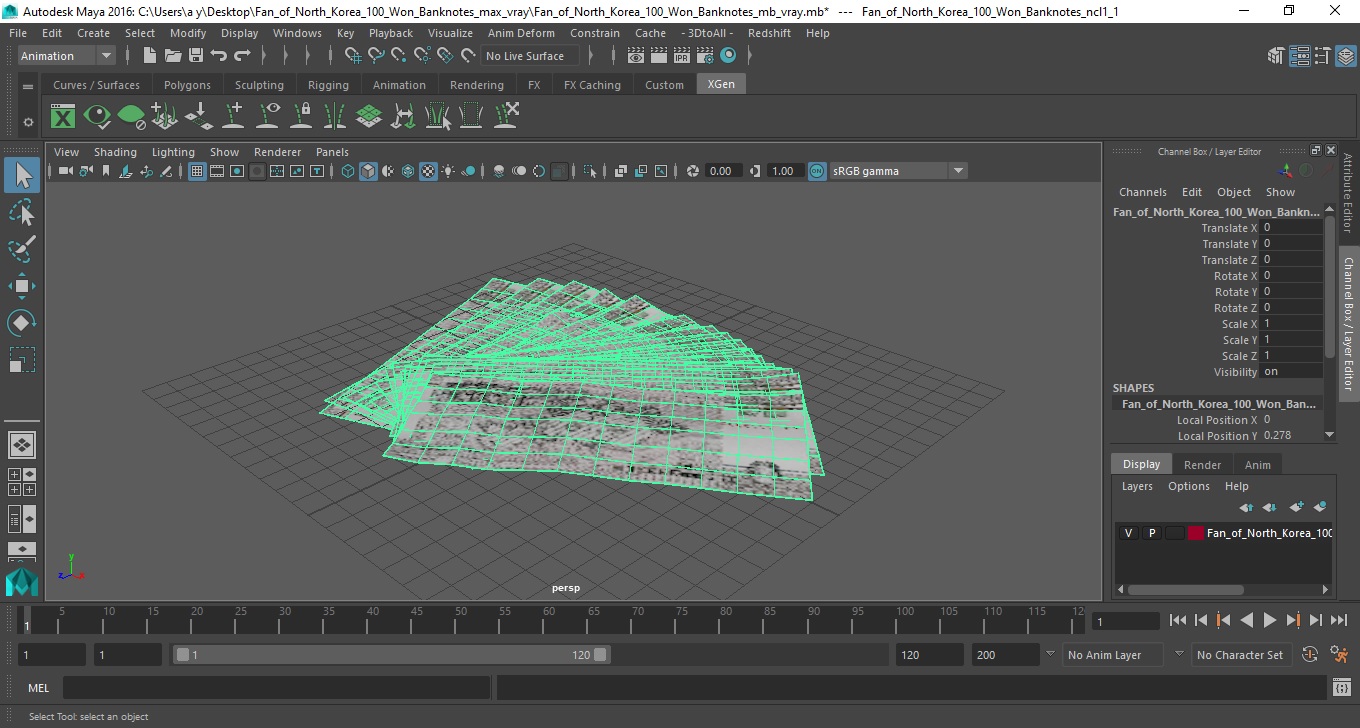
Task: Switch to the FX Caching shelf tab
Action: [592, 85]
